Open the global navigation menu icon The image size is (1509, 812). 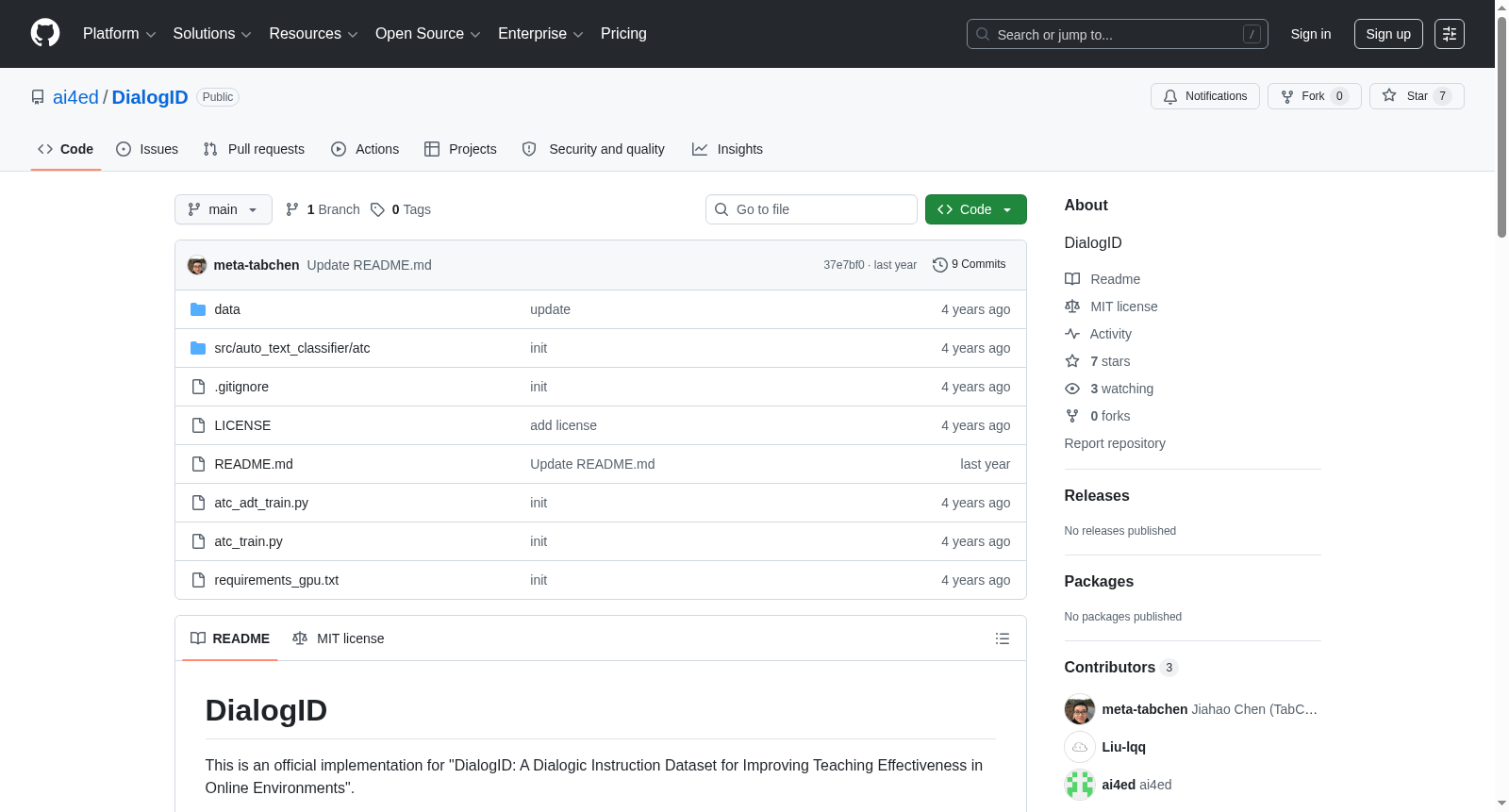click(1450, 34)
